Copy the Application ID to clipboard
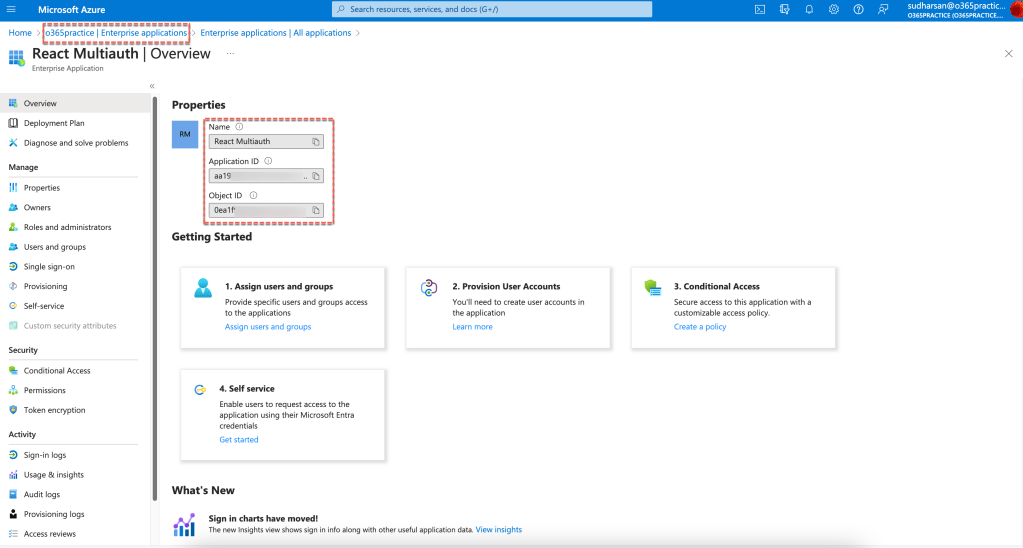This screenshot has height=548, width=1023. tap(316, 176)
